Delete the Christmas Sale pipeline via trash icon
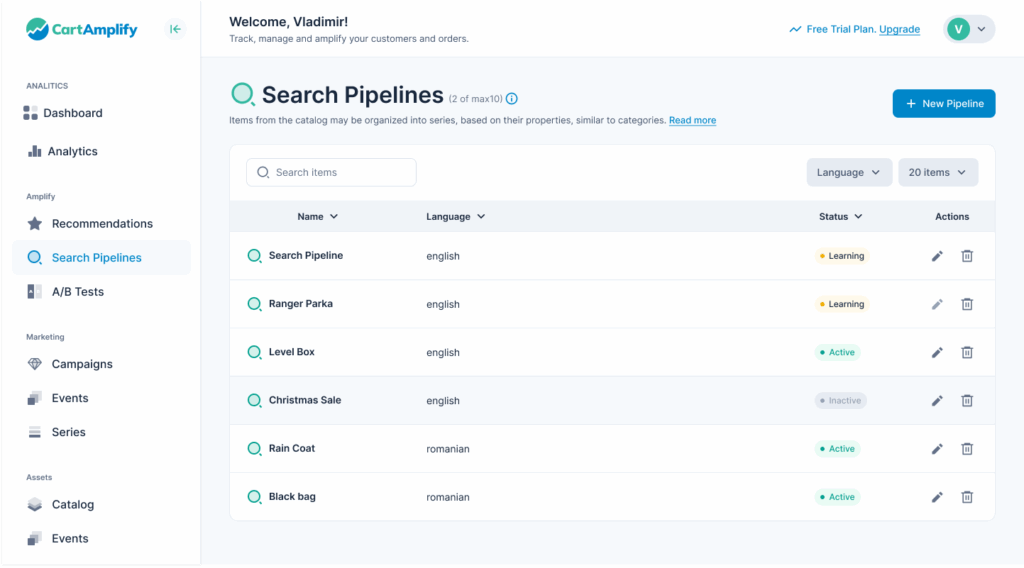This screenshot has height=568, width=1024. click(967, 400)
